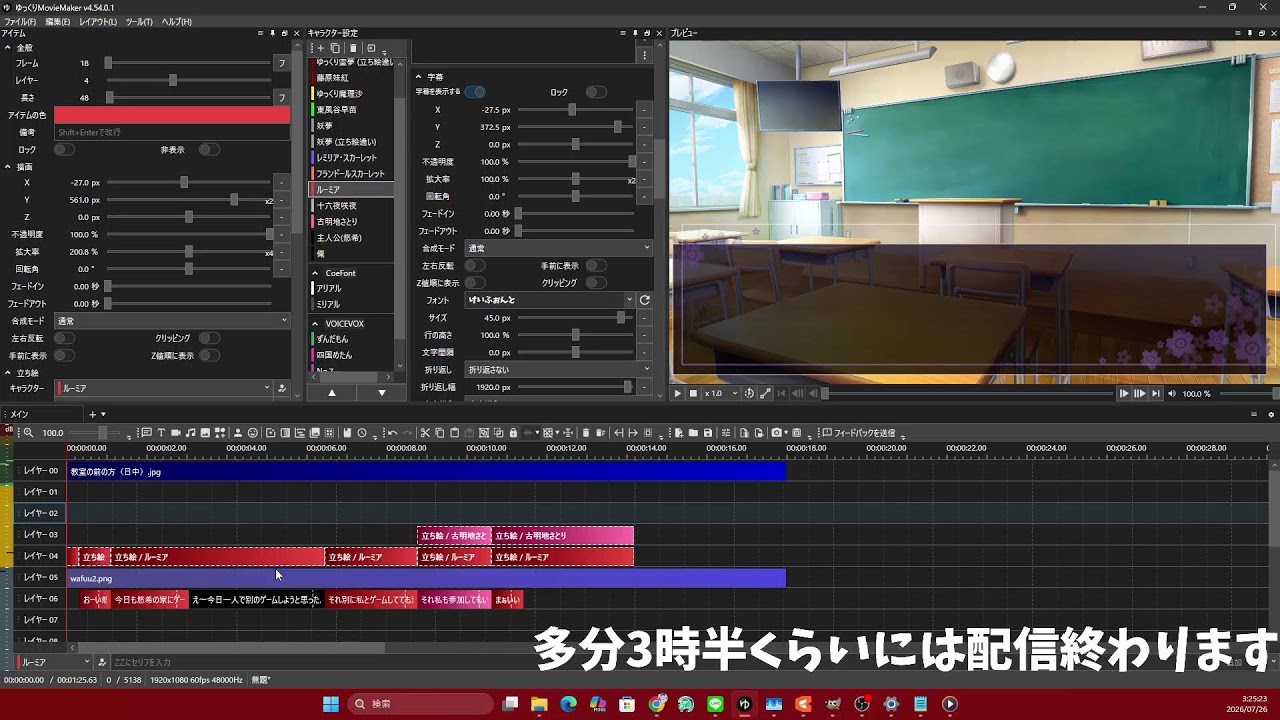Screen dimensions: 1280x720
Task: Add a text item from the timeline toolbar
Action: click(161, 433)
